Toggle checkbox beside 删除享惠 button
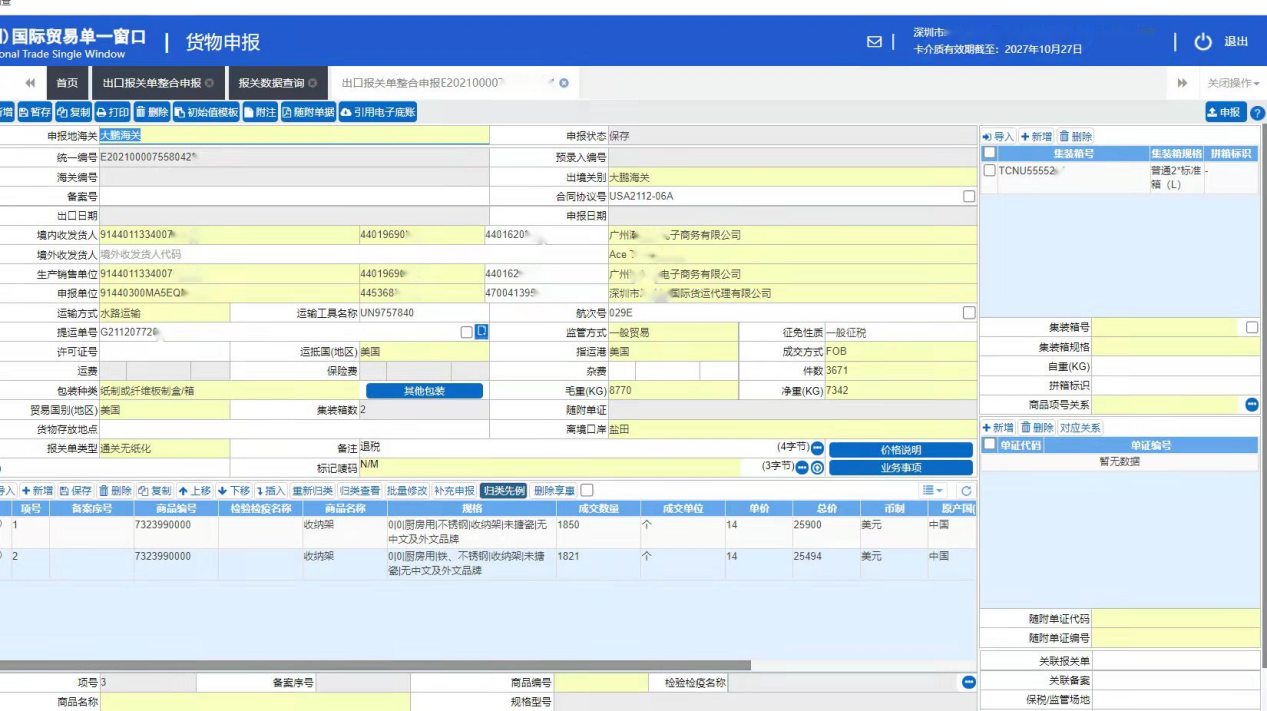 pyautogui.click(x=587, y=490)
